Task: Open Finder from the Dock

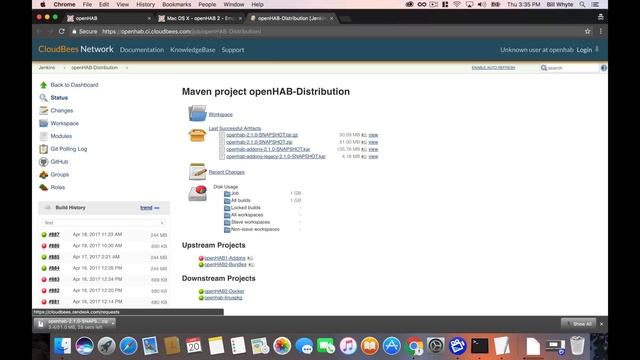Action: (x=62, y=346)
